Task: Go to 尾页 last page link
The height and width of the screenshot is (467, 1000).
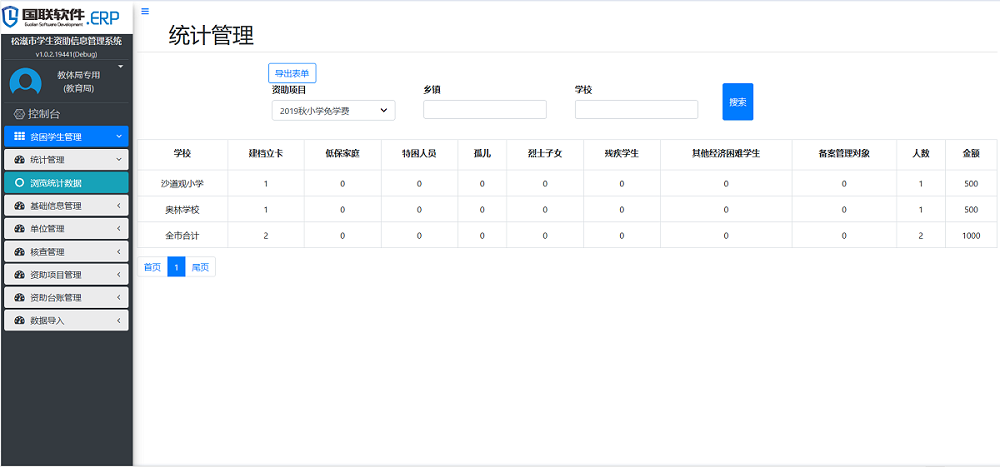Action: [x=200, y=267]
